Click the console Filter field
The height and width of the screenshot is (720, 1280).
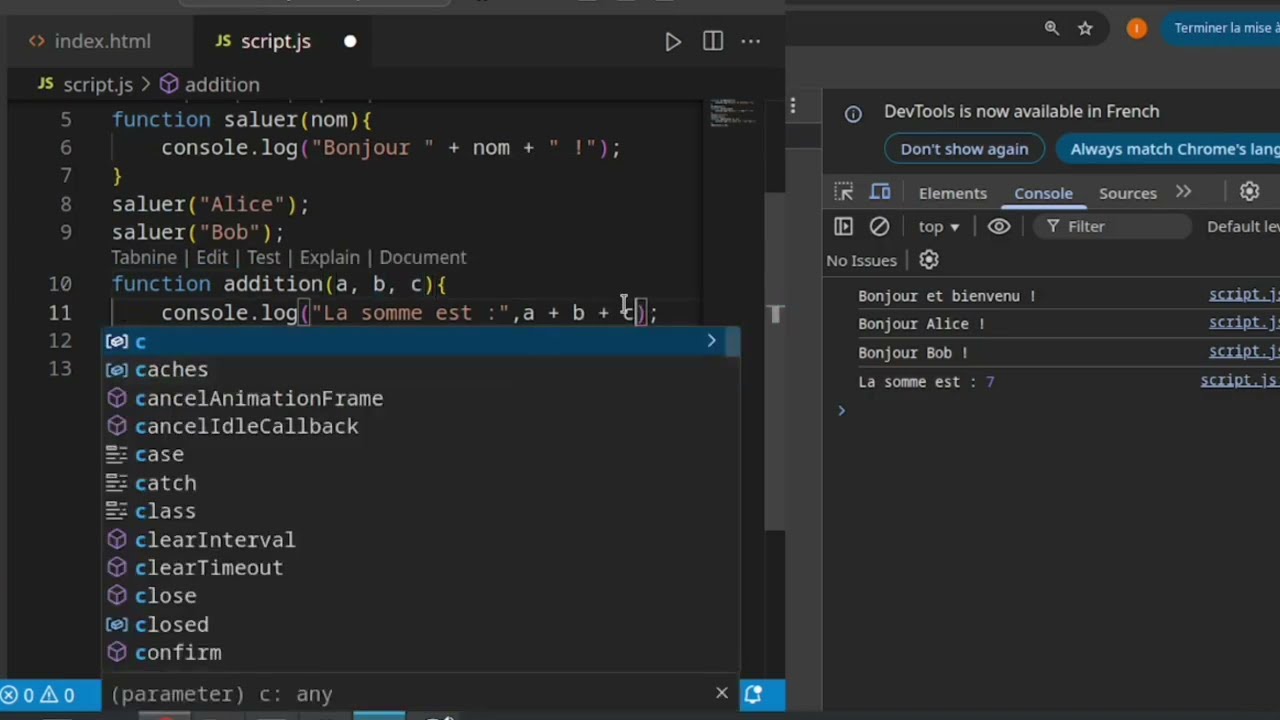(1113, 227)
